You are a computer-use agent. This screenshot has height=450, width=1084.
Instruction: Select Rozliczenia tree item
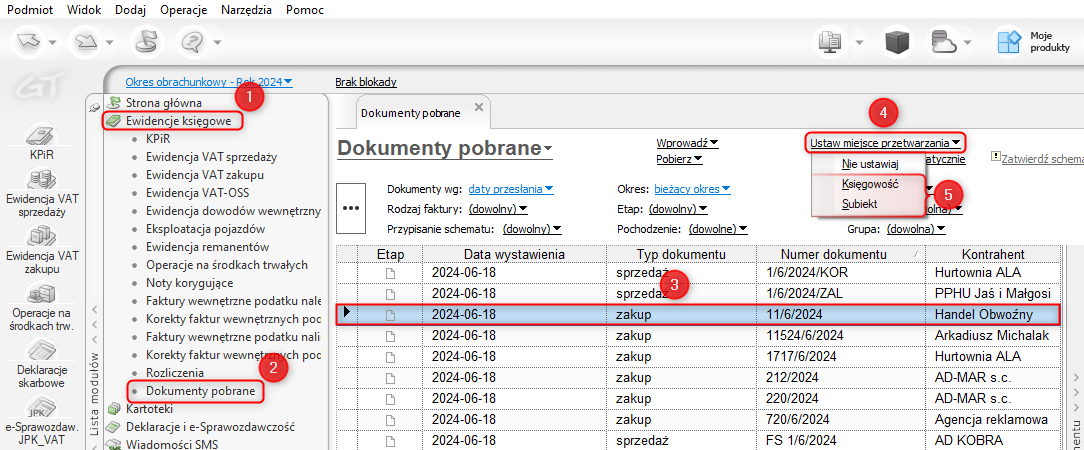175,373
